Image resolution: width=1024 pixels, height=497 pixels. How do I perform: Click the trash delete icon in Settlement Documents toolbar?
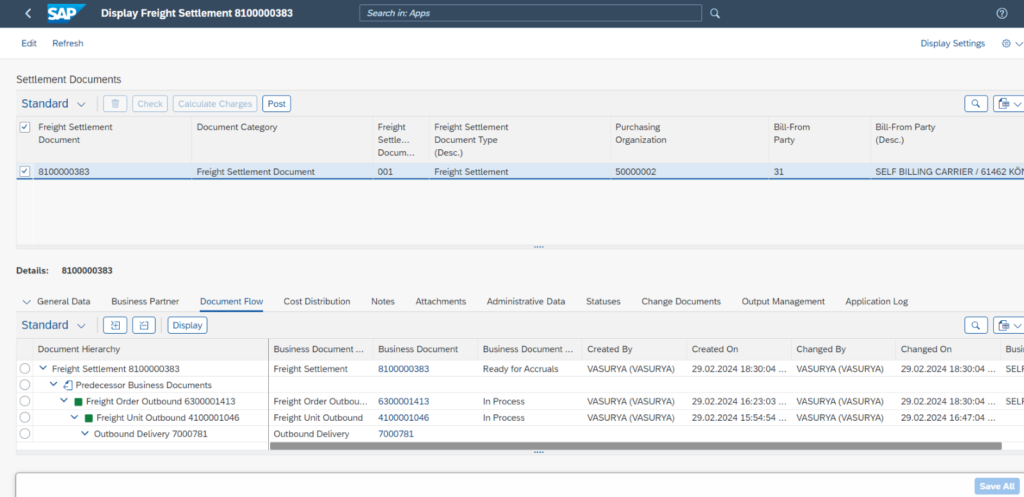coord(115,104)
